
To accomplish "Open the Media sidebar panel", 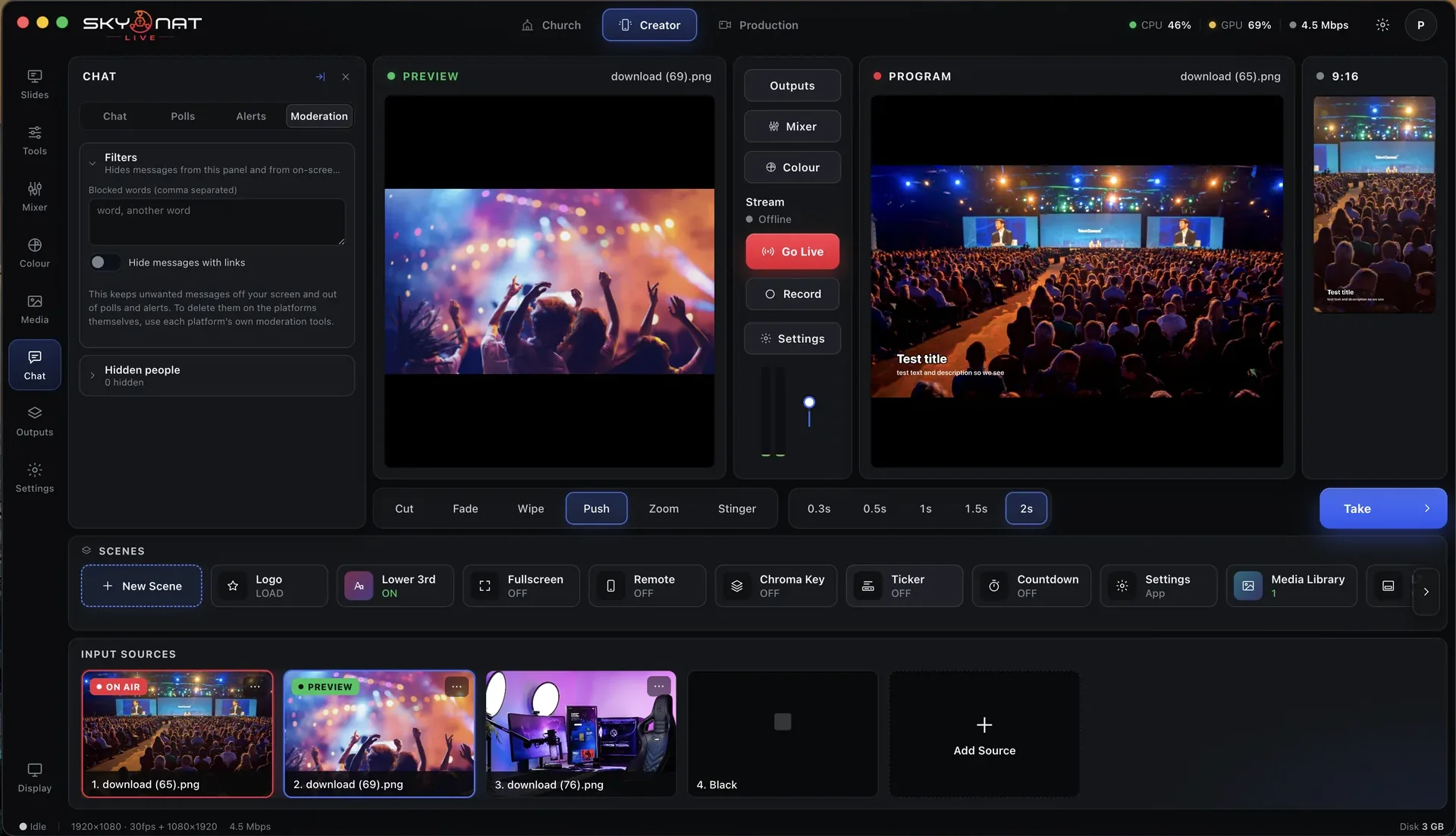I will tap(34, 309).
